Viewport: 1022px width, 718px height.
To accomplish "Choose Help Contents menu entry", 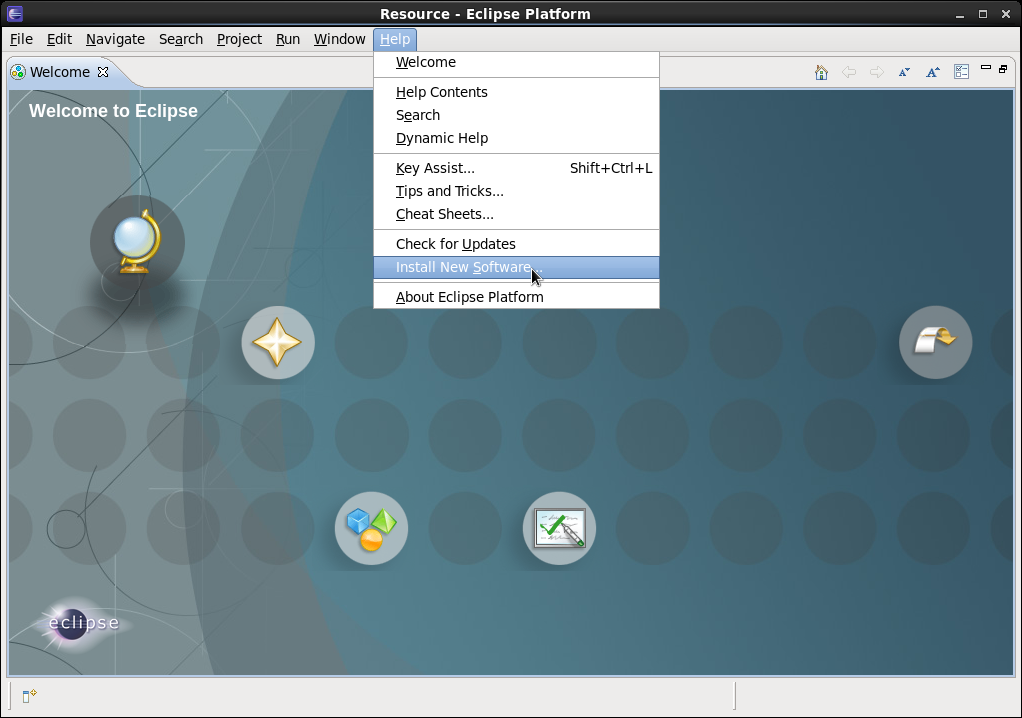I will pyautogui.click(x=516, y=92).
